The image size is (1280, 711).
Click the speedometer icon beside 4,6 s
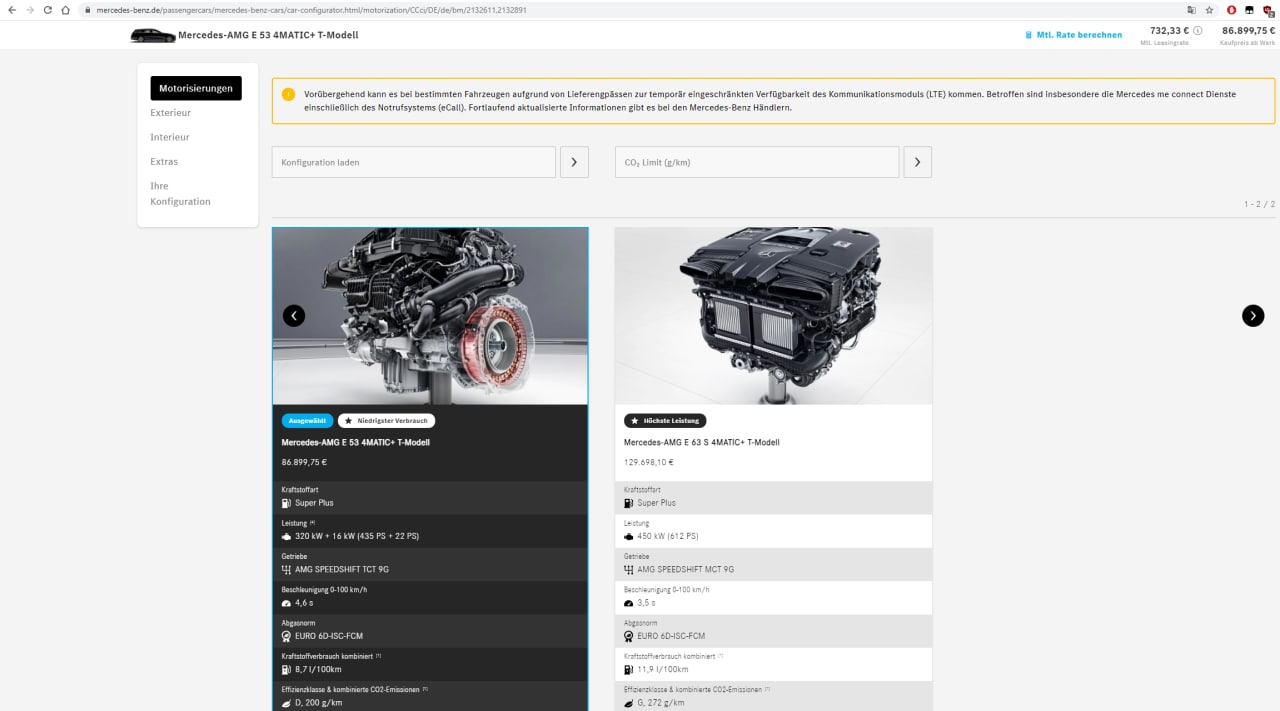287,603
